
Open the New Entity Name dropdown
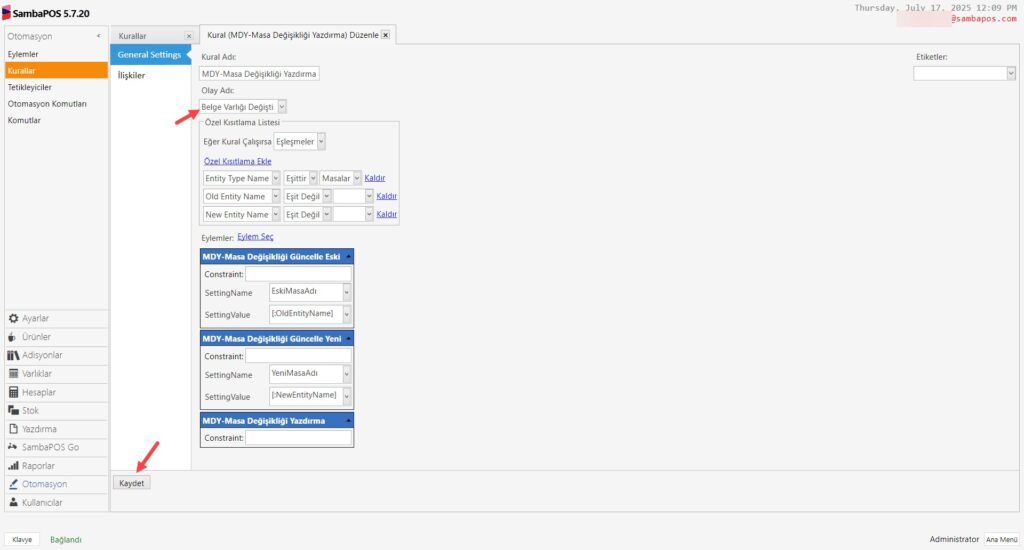tap(276, 215)
